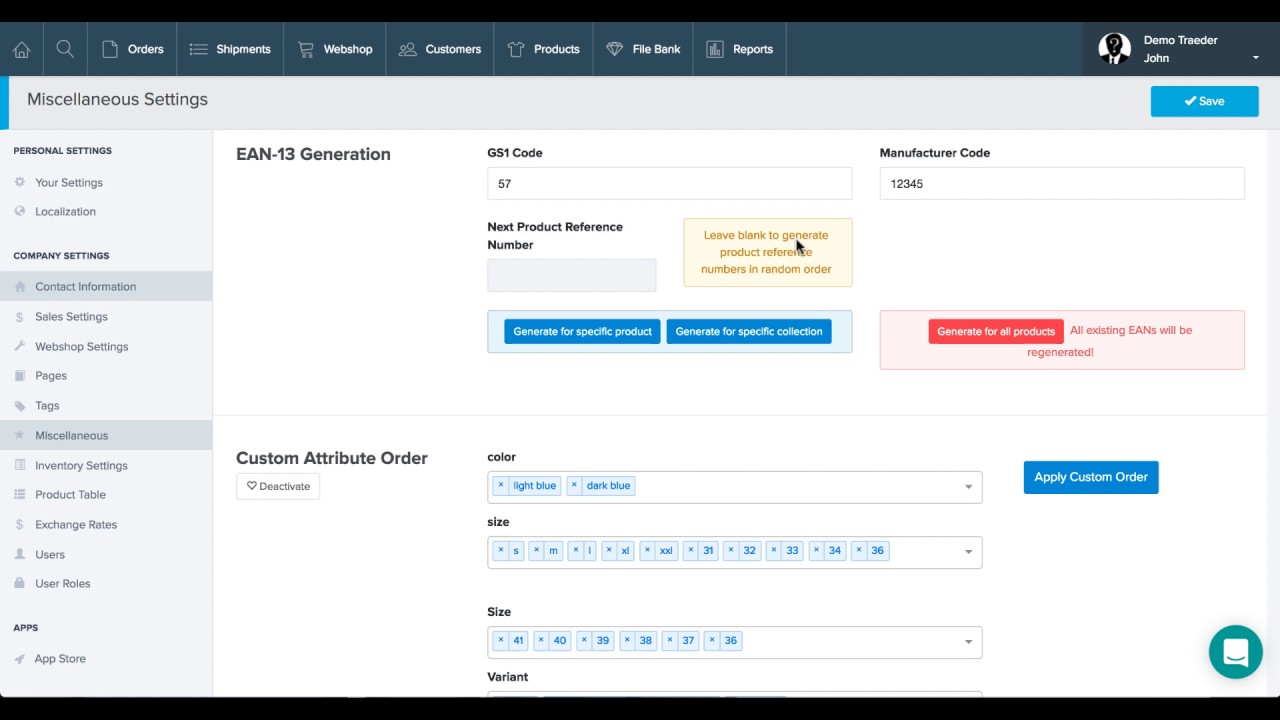Focus the GS1 Code input field

[x=670, y=184]
